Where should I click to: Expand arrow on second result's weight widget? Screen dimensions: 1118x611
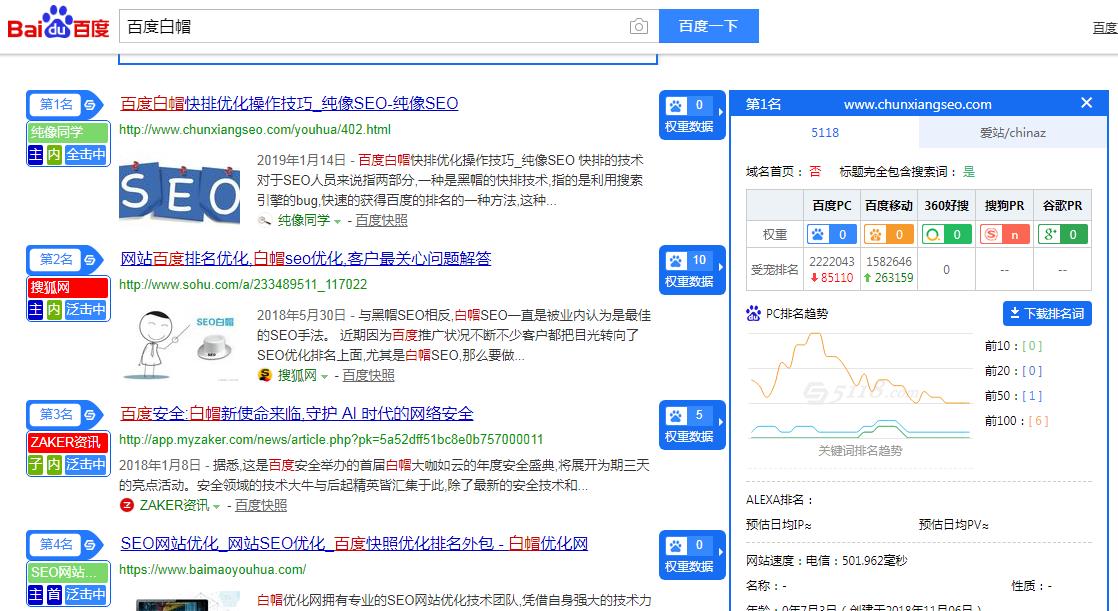click(721, 267)
